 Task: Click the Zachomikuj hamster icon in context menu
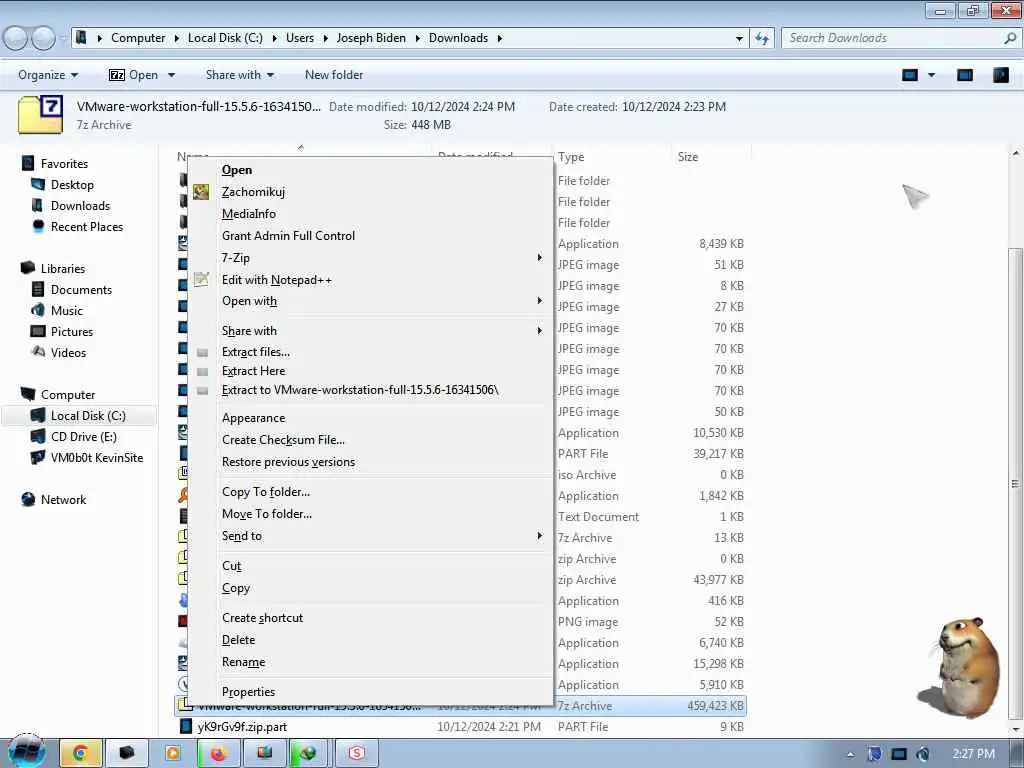[x=201, y=192]
